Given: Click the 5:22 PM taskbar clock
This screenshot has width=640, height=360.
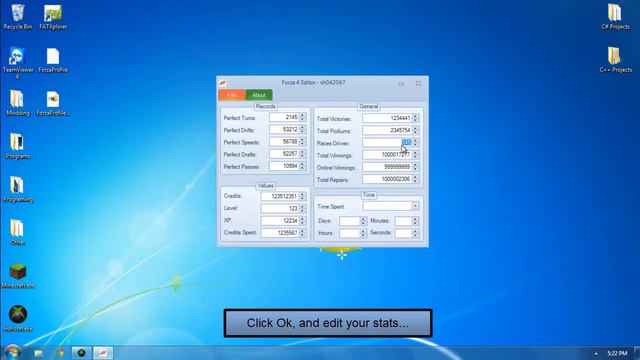Looking at the screenshot, I should [617, 353].
